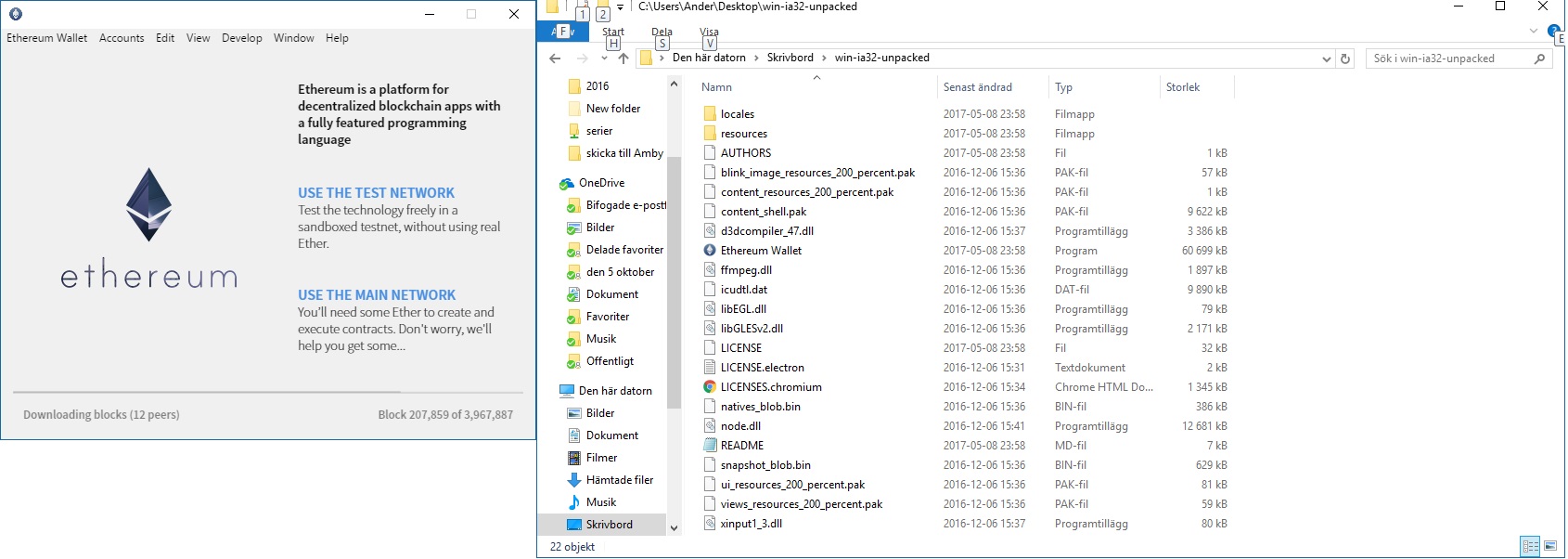Image resolution: width=1568 pixels, height=559 pixels.
Task: Open View menu in Ethereum Wallet
Action: click(x=198, y=38)
